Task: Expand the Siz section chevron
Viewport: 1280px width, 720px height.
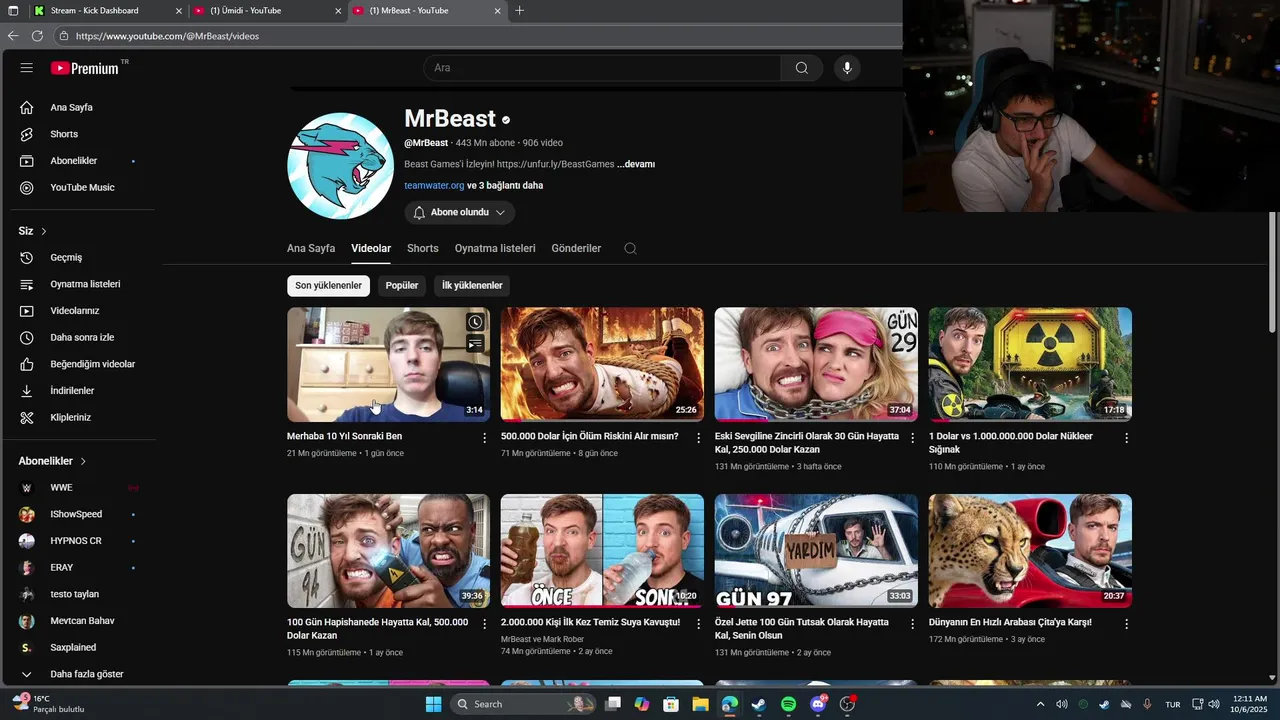Action: (44, 231)
